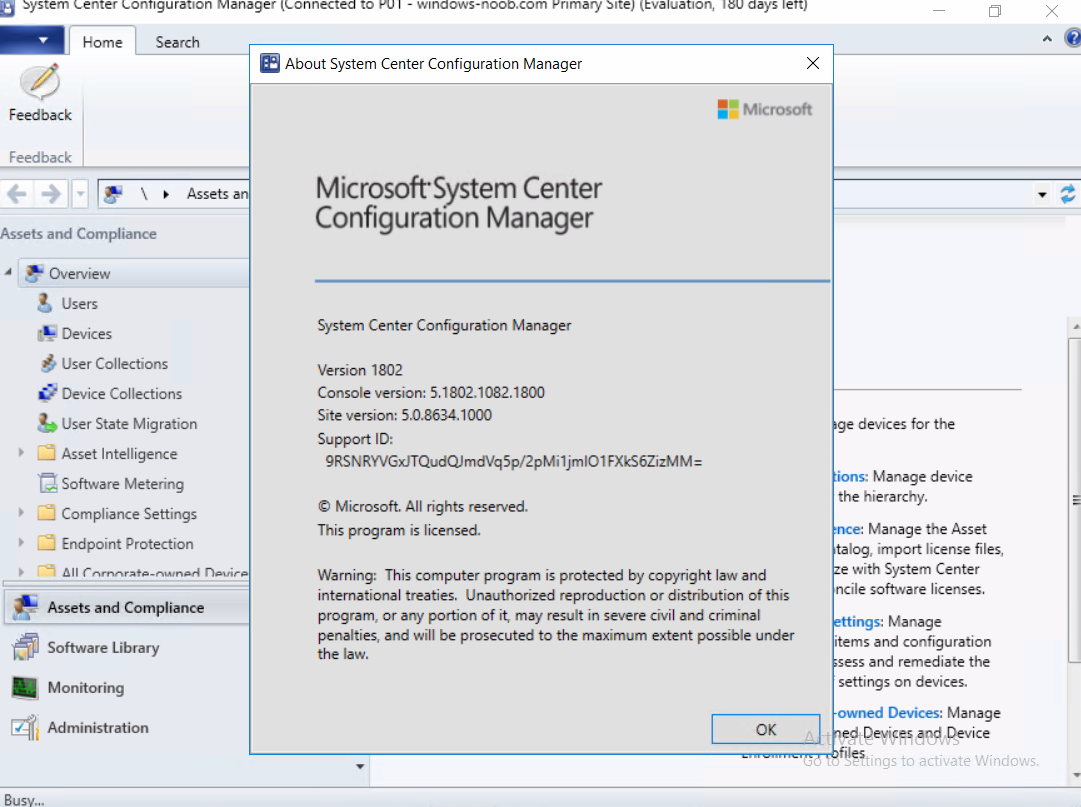
Task: Select the Overview node icon
Action: click(34, 274)
